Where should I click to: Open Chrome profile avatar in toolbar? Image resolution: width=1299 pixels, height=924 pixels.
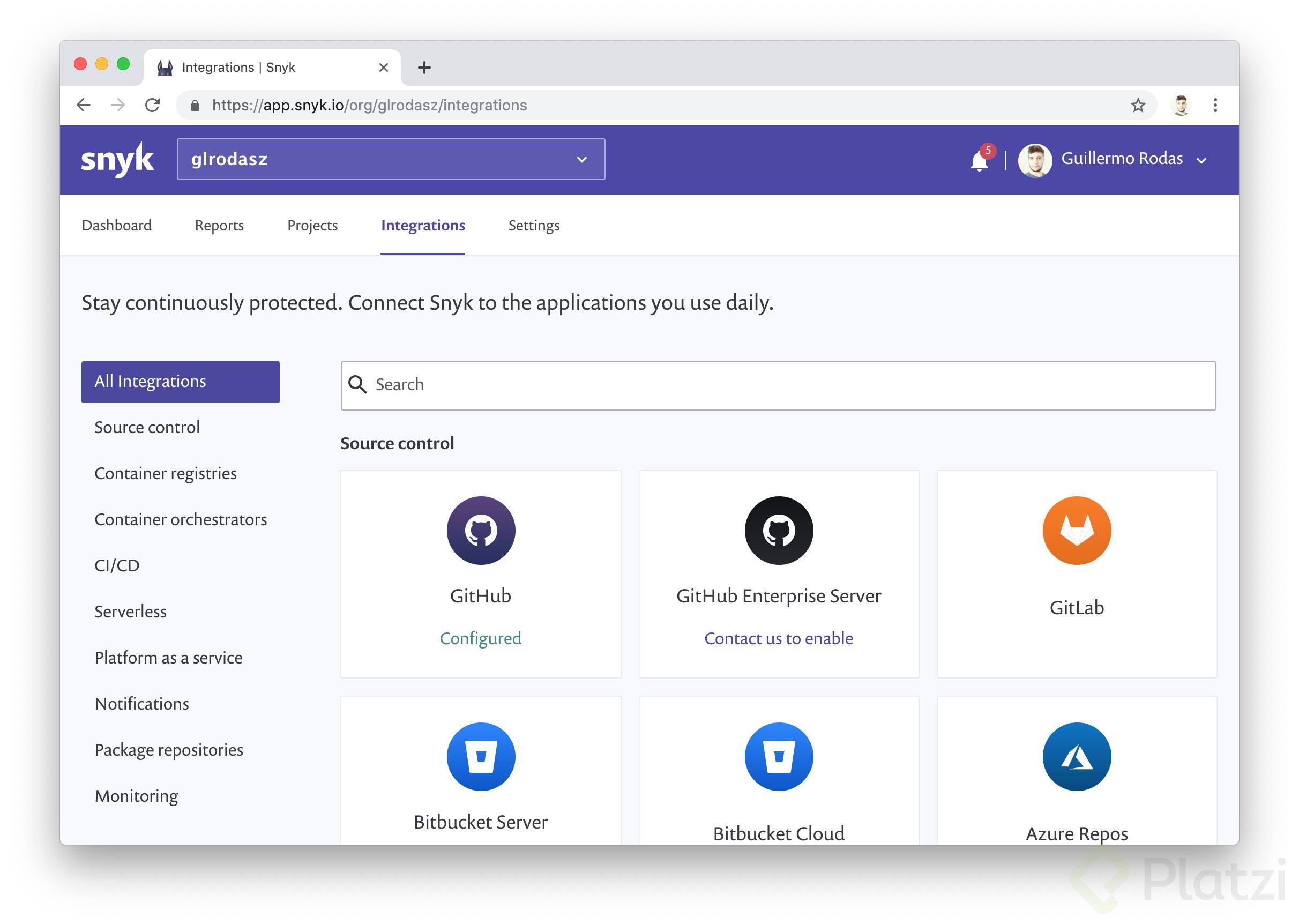pyautogui.click(x=1181, y=105)
